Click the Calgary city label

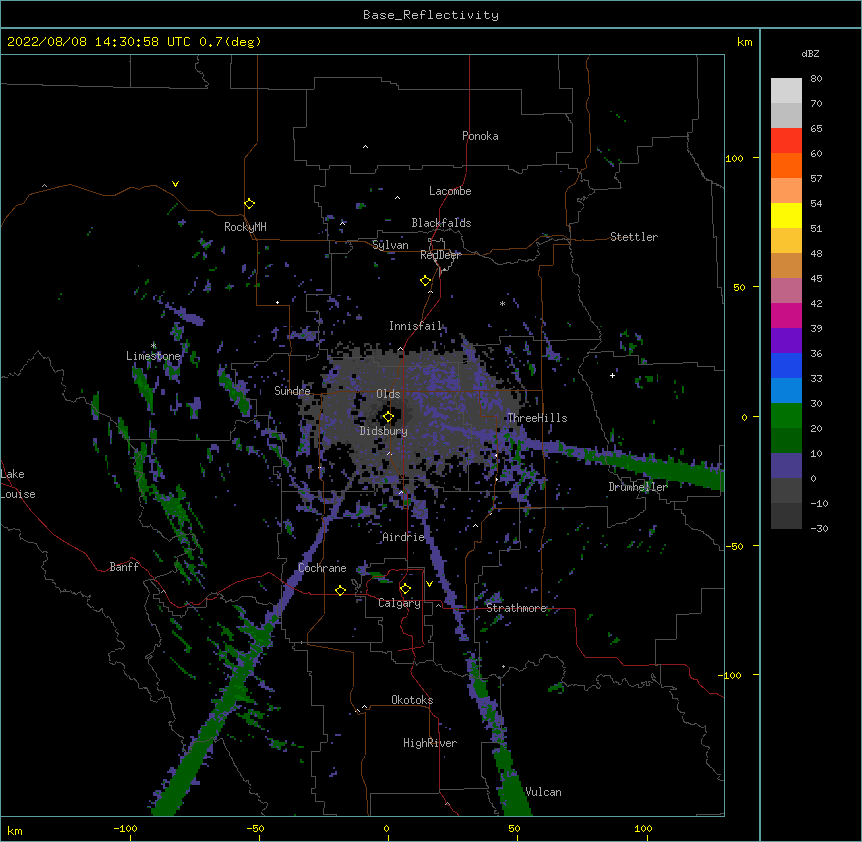pos(399,603)
